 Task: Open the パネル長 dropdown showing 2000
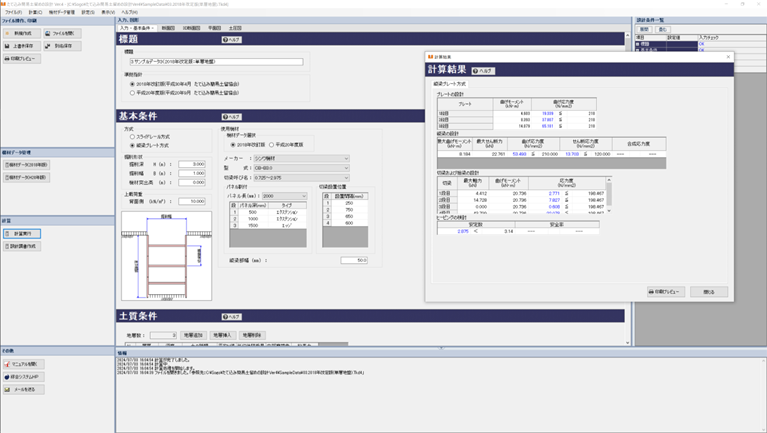[285, 196]
